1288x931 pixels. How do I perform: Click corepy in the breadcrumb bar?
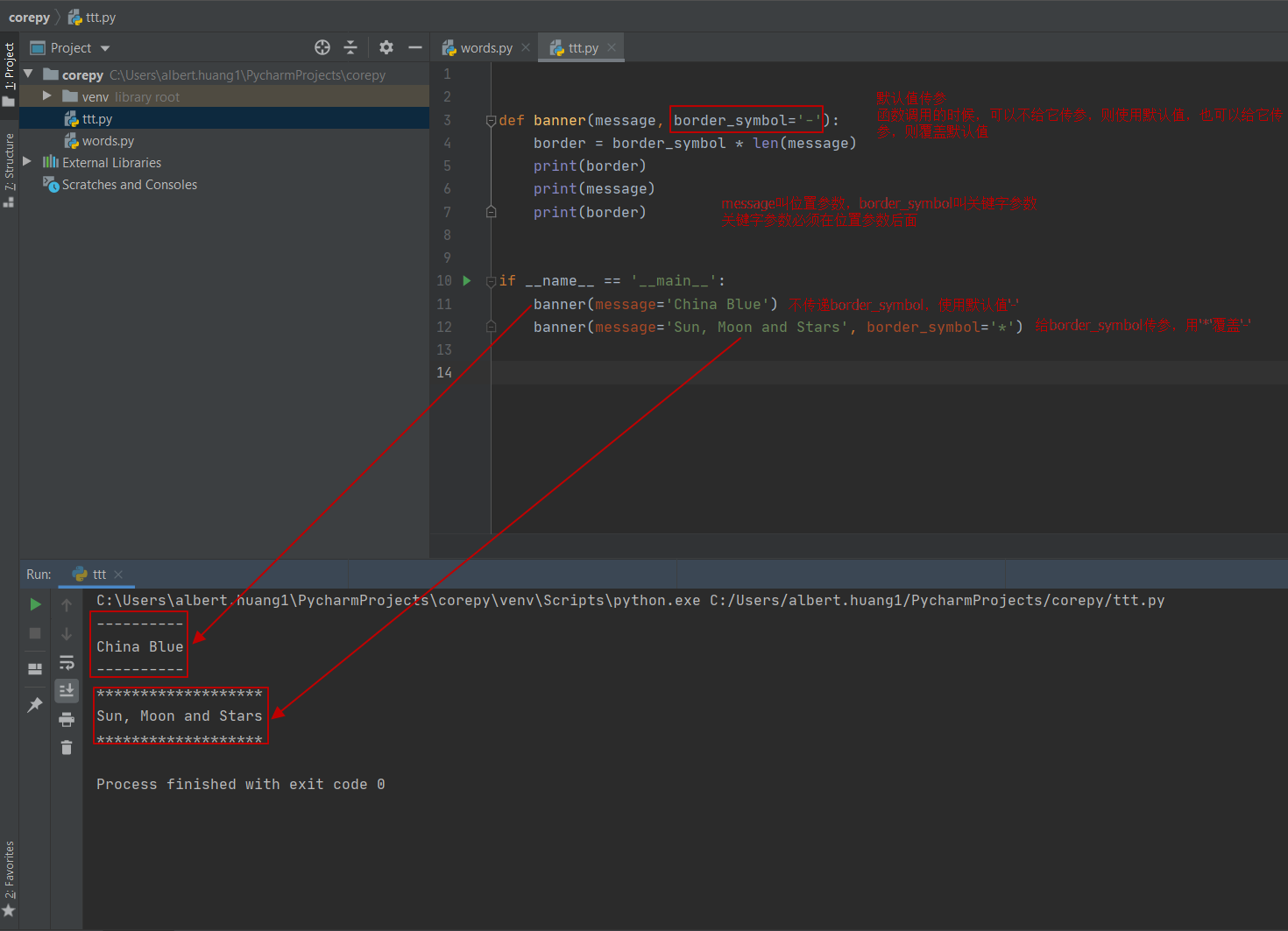[x=29, y=18]
